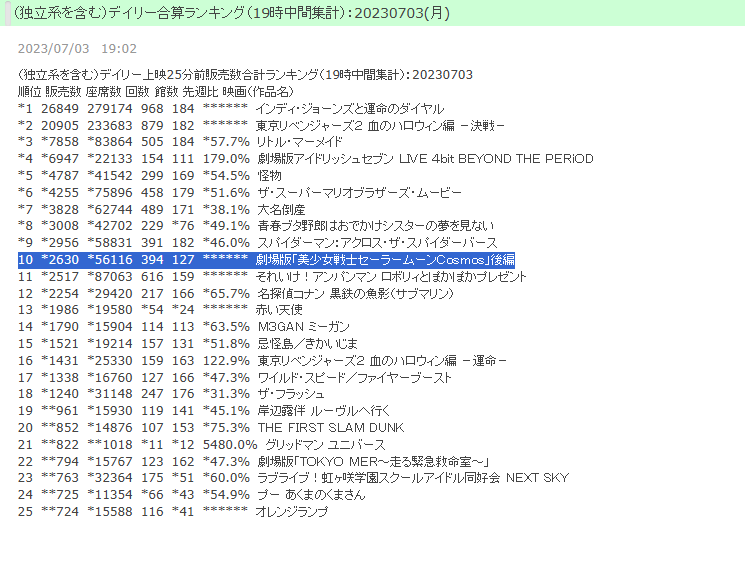Click sales figure 20905 in rank 2
The width and height of the screenshot is (745, 581).
[x=60, y=125]
